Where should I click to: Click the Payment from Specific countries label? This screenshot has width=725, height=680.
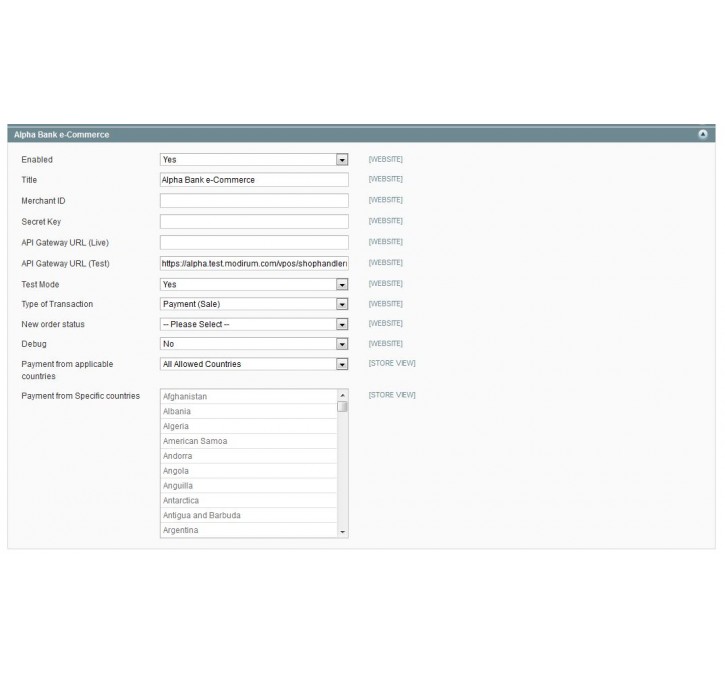coord(80,396)
